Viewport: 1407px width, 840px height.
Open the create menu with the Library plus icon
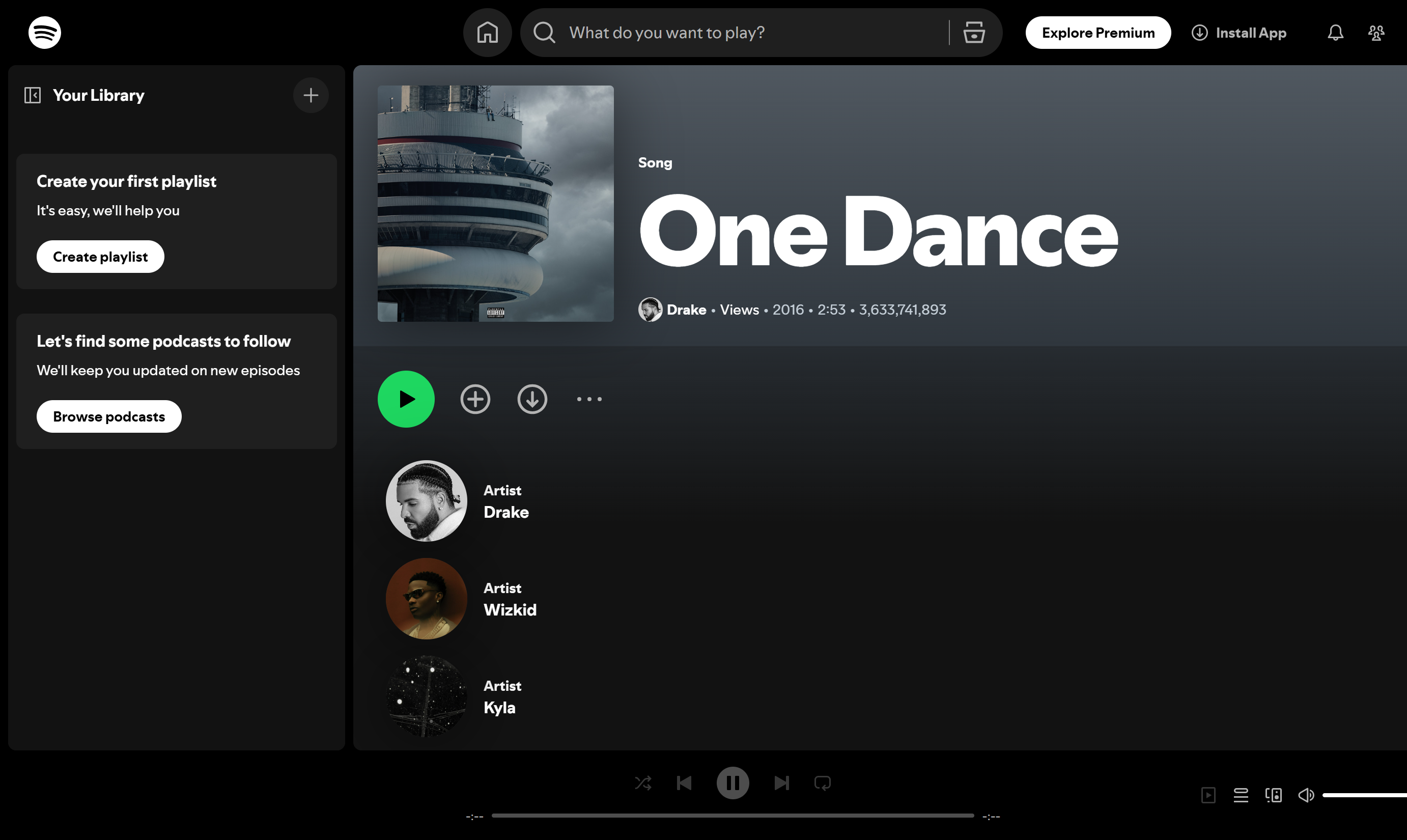311,95
